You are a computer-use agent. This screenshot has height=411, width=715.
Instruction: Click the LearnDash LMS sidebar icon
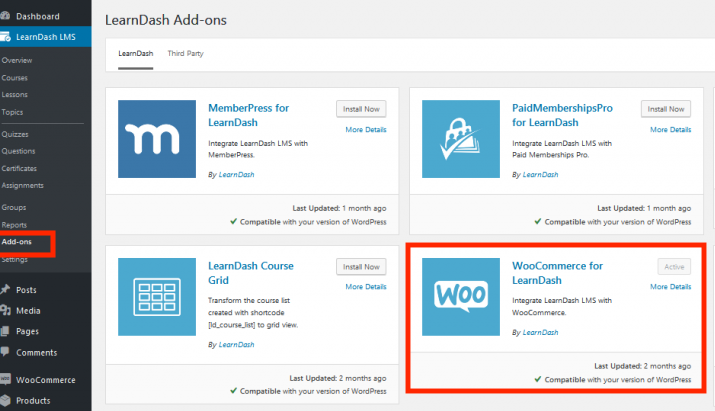[x=5, y=36]
